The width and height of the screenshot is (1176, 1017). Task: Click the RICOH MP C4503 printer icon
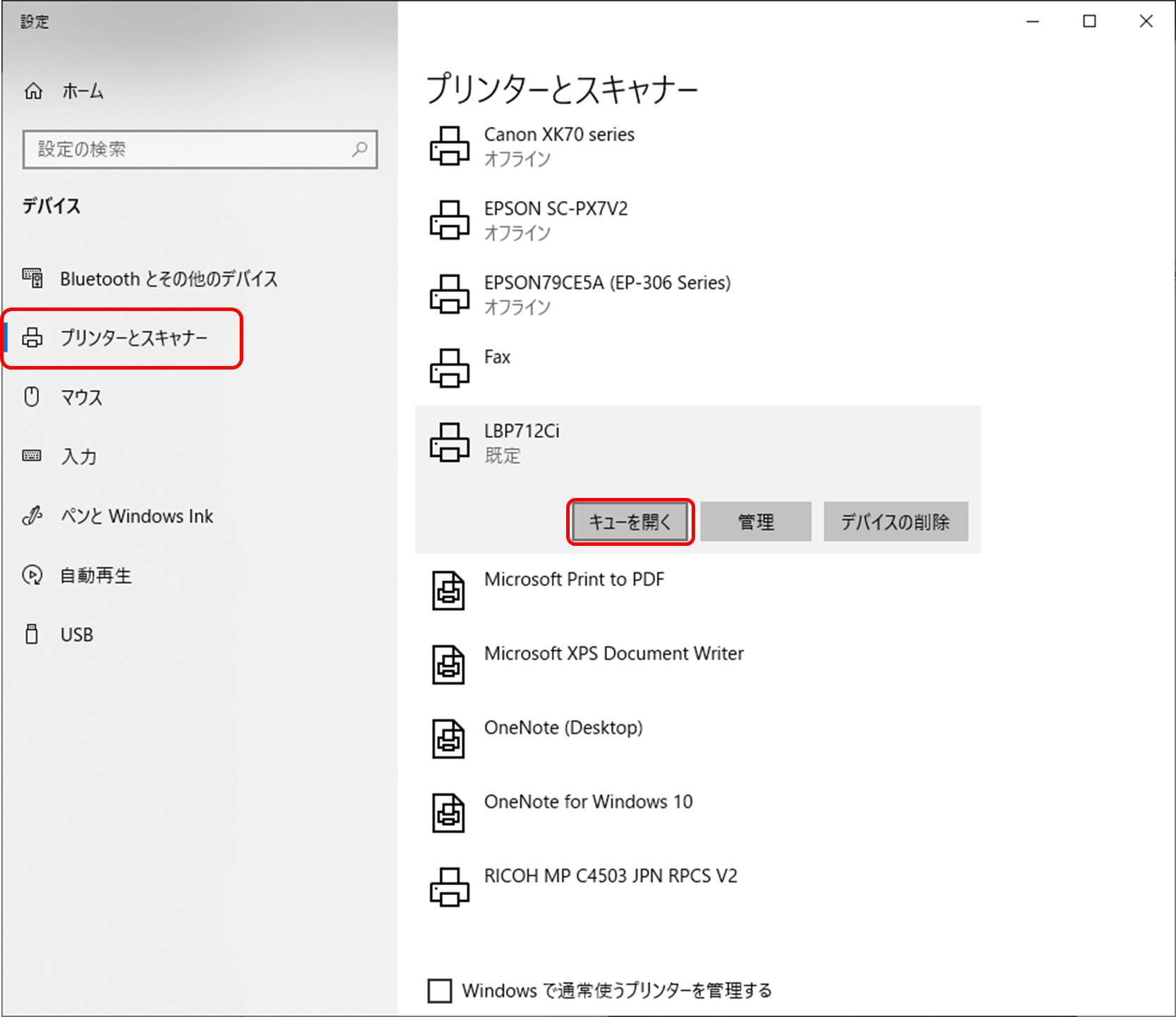pos(449,887)
